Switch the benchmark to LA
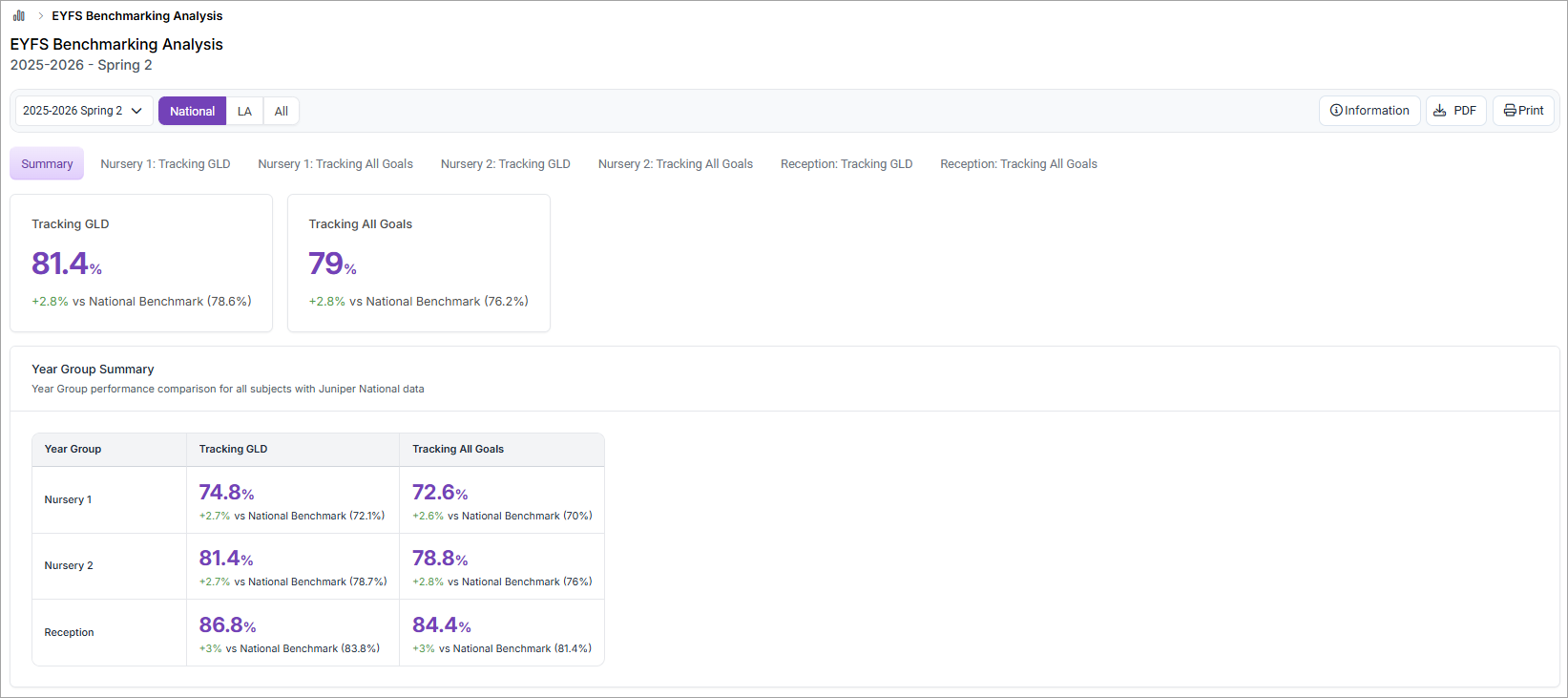The height and width of the screenshot is (698, 1568). (244, 111)
